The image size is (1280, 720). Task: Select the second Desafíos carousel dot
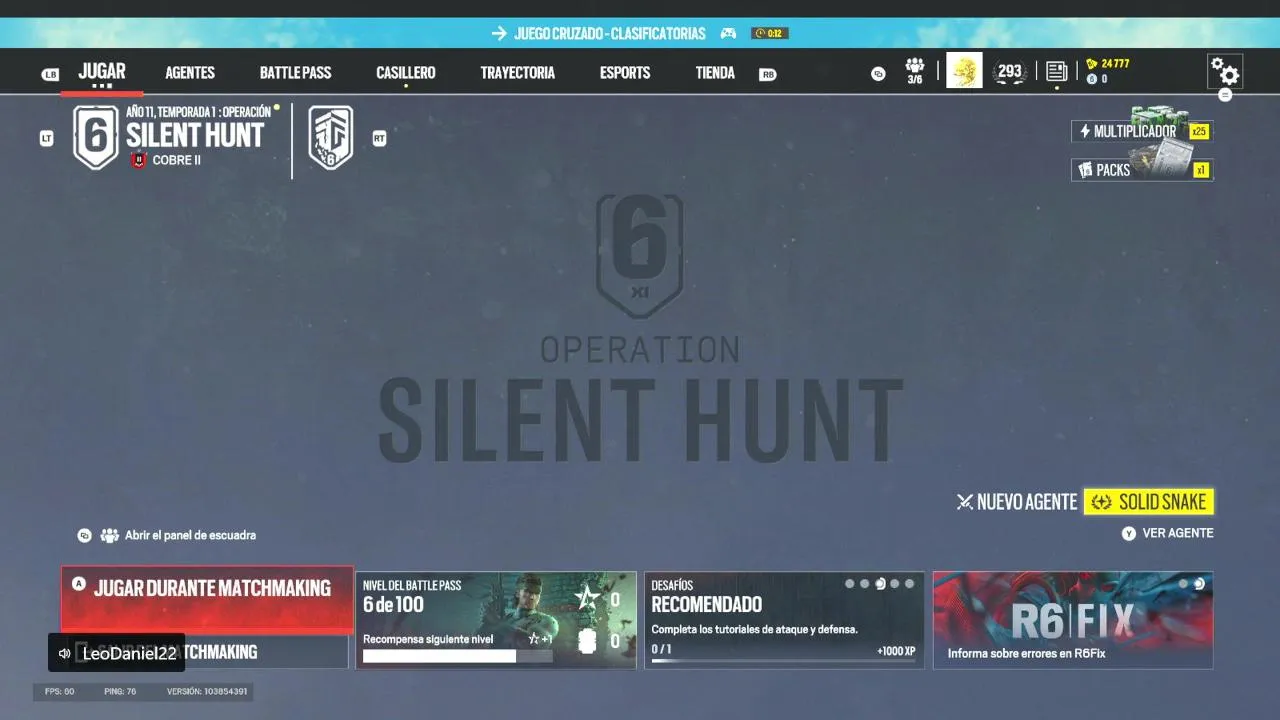865,584
